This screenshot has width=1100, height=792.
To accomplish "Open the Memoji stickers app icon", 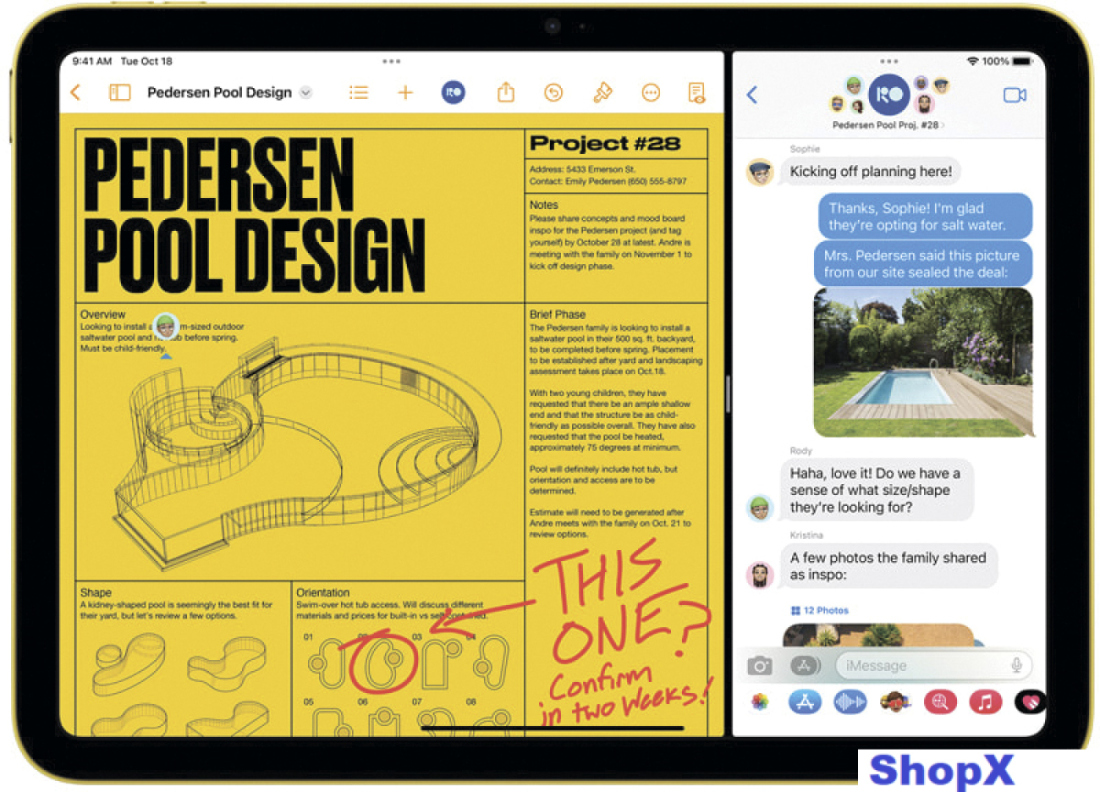I will pos(894,702).
